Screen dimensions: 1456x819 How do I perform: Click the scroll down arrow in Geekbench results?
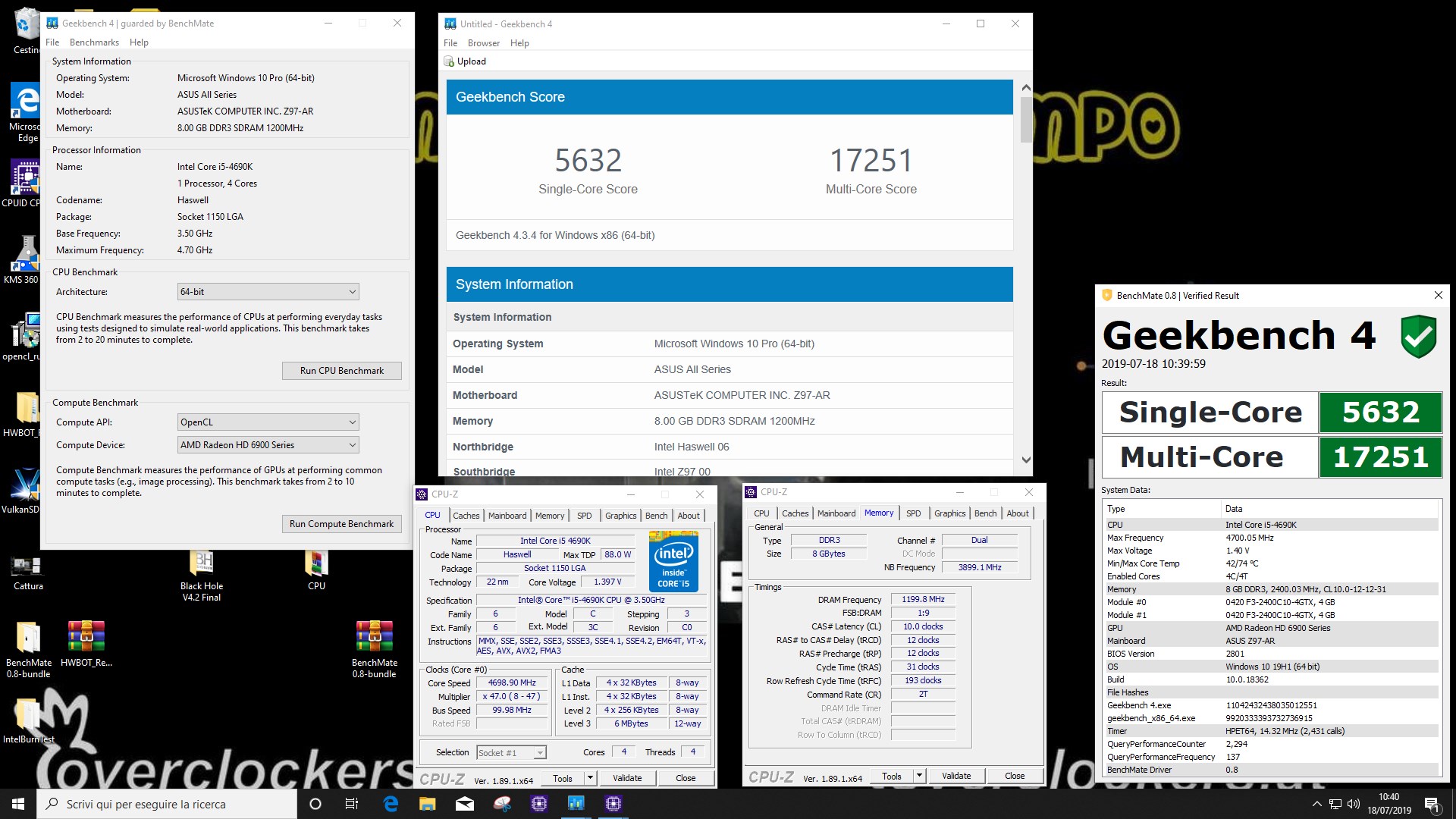pos(1026,460)
